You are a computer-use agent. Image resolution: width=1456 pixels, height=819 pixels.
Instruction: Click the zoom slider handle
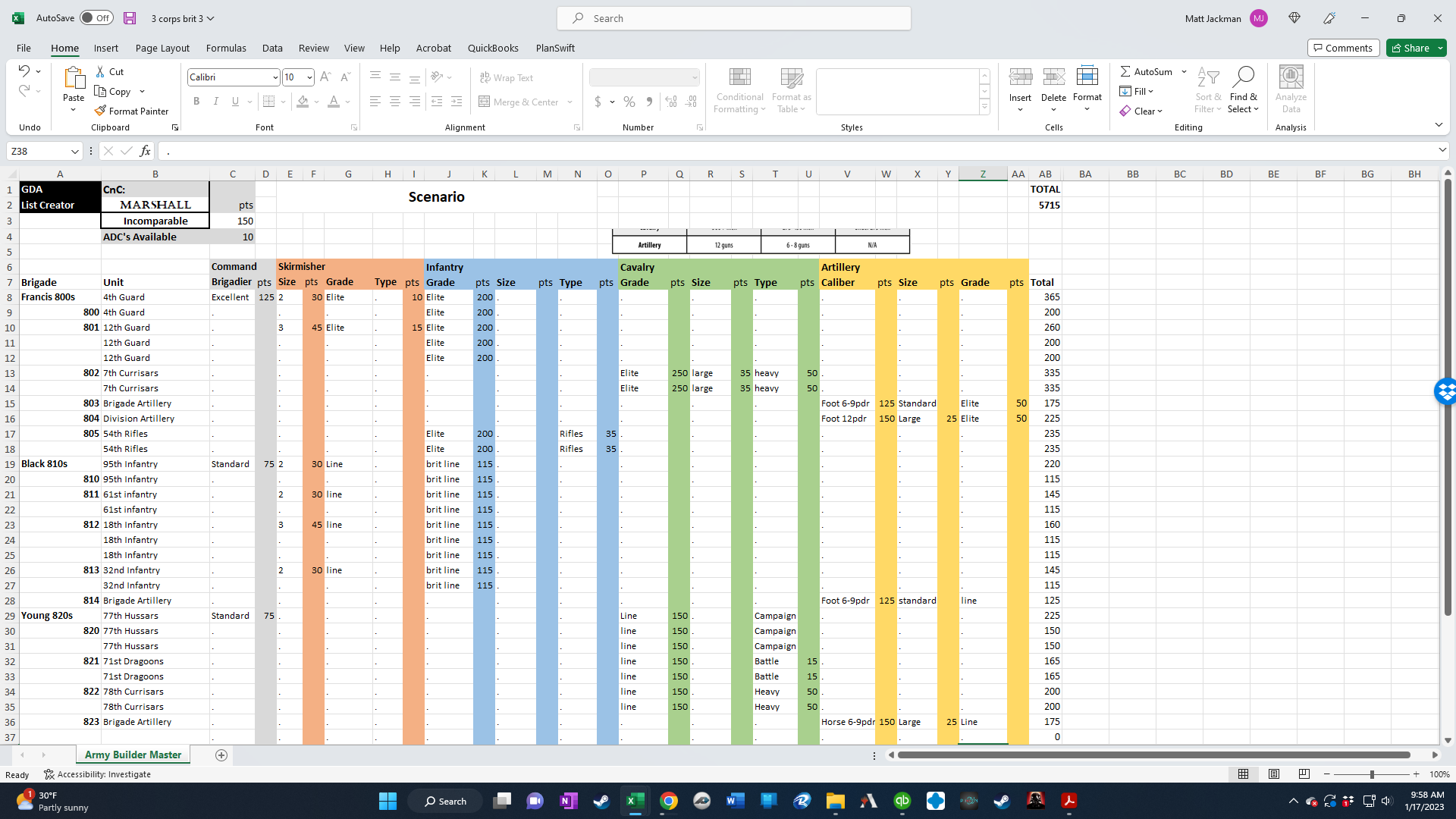point(1372,774)
